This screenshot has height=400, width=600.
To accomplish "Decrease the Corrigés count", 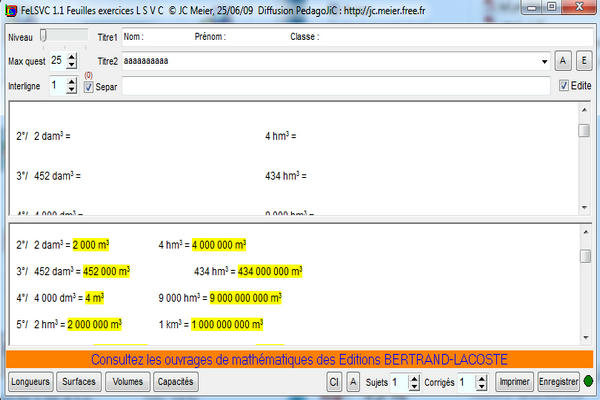I will pyautogui.click(x=482, y=387).
